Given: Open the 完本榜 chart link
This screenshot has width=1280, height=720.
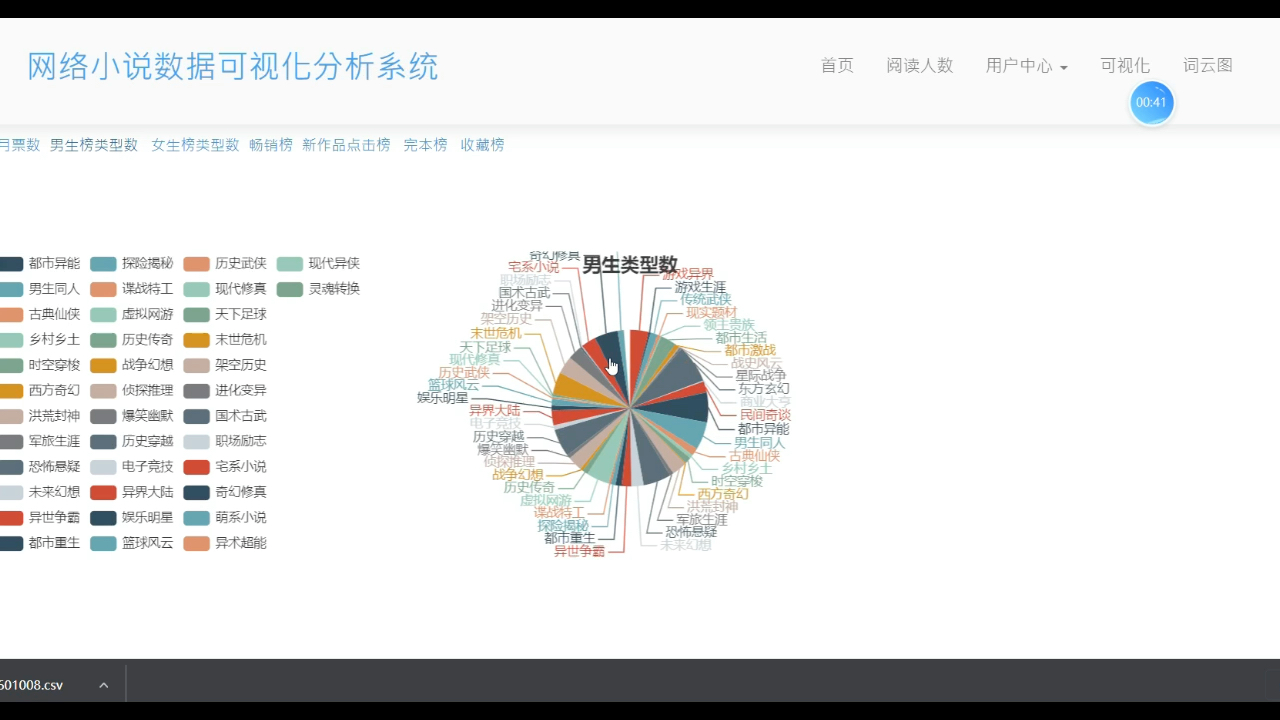Looking at the screenshot, I should (425, 145).
